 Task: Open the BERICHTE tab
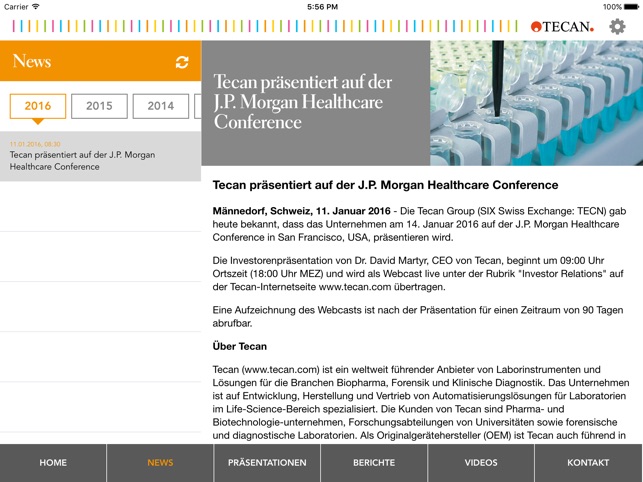click(374, 463)
